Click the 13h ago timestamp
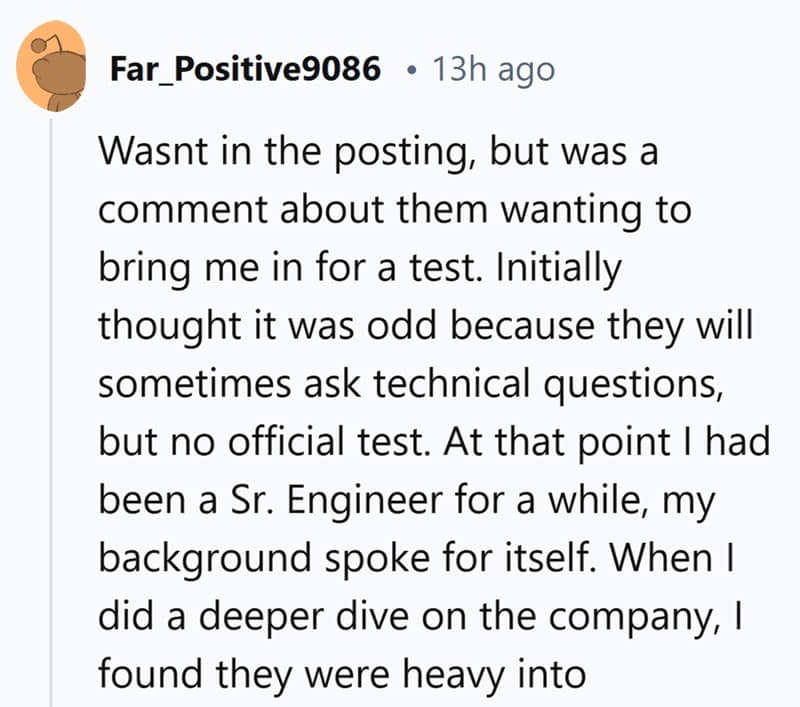The height and width of the screenshot is (707, 800). pyautogui.click(x=493, y=69)
